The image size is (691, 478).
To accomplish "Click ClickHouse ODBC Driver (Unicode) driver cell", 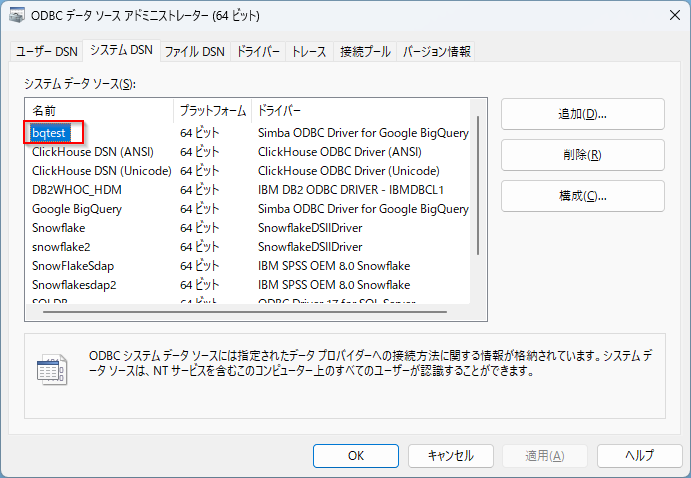I will point(349,171).
